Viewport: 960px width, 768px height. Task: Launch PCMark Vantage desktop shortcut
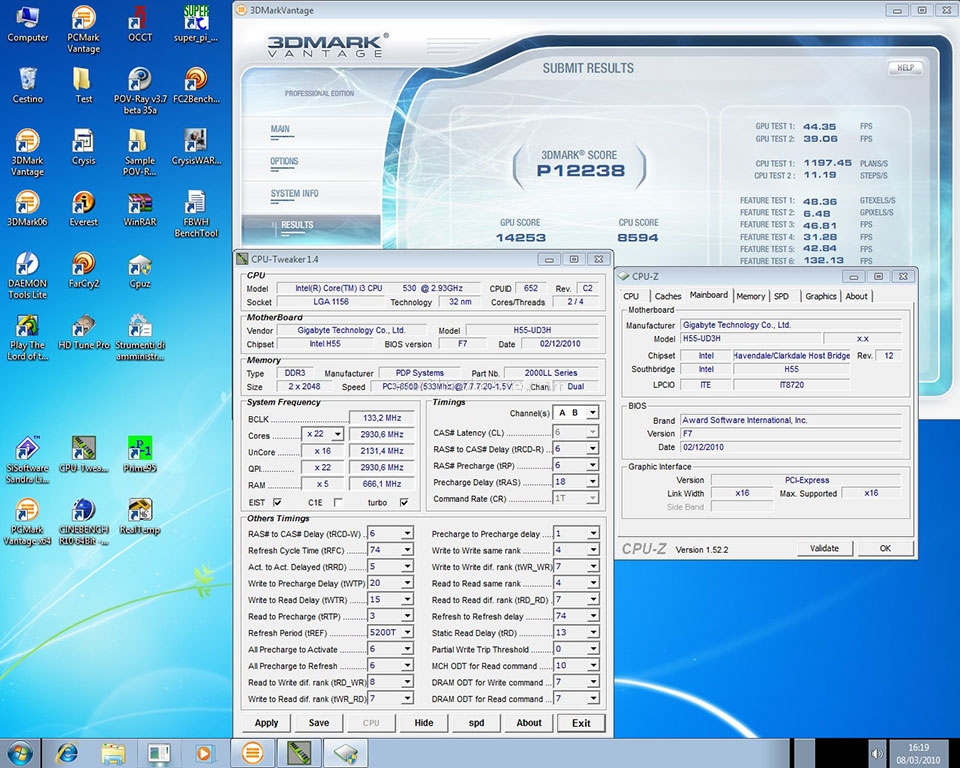[83, 29]
